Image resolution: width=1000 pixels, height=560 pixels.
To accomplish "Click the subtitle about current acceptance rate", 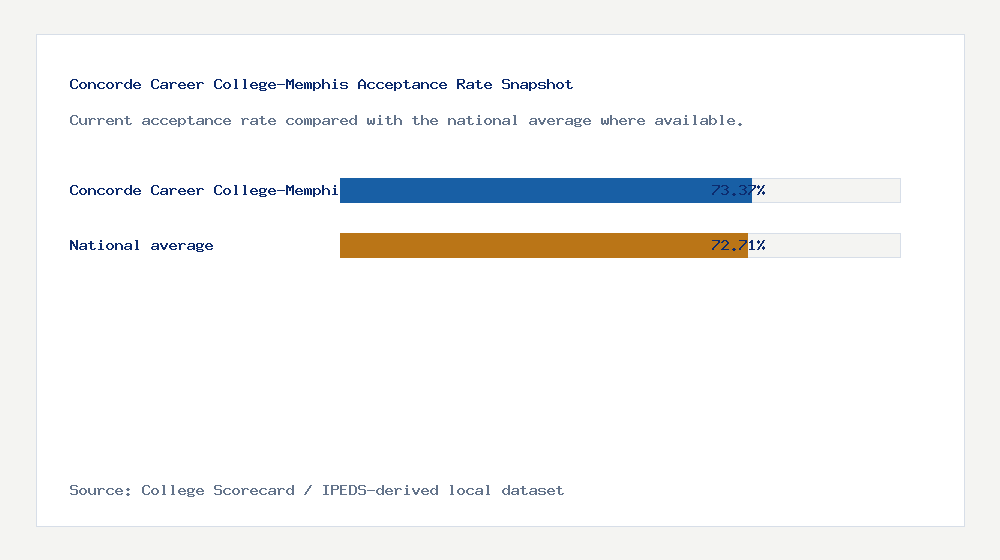I will pos(406,120).
